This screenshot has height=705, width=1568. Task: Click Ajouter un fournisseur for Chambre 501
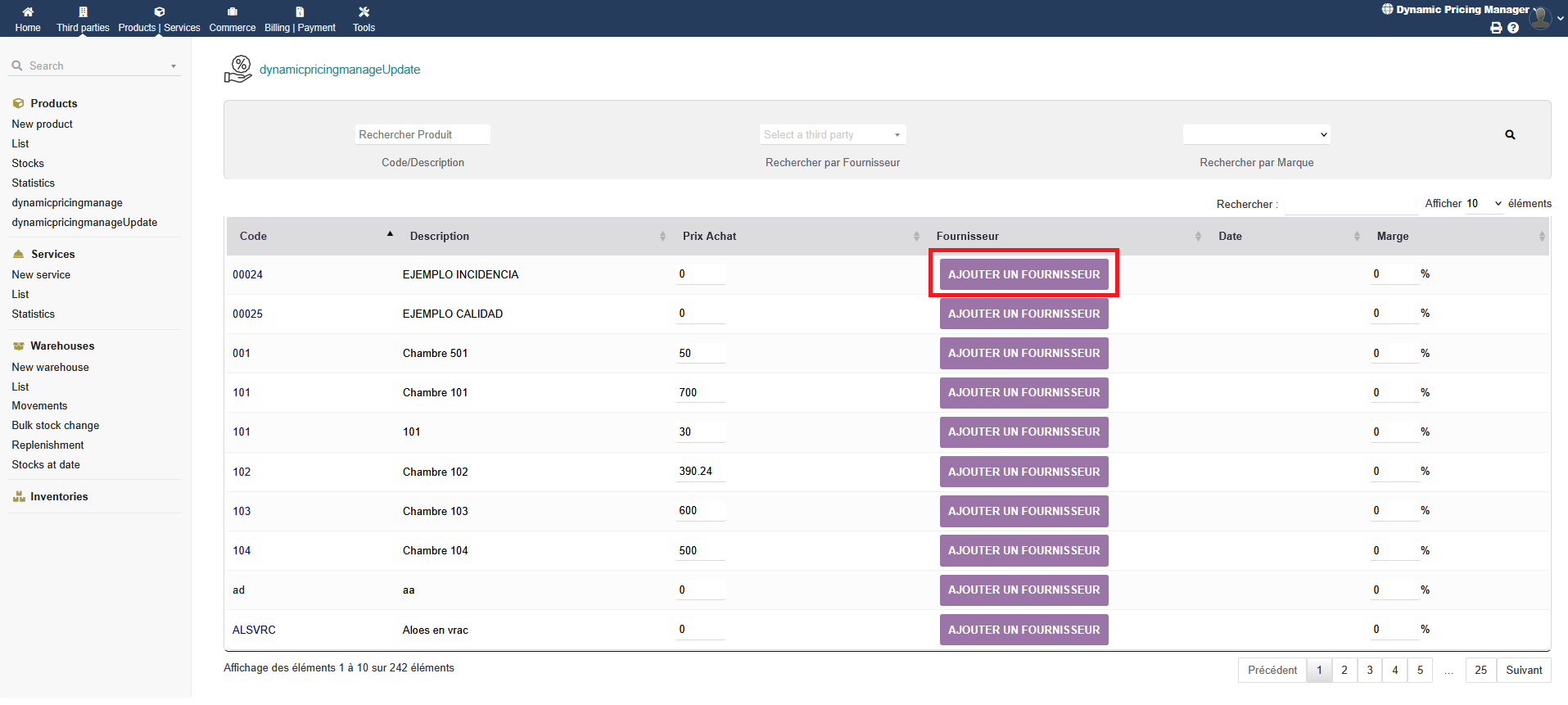tap(1023, 353)
